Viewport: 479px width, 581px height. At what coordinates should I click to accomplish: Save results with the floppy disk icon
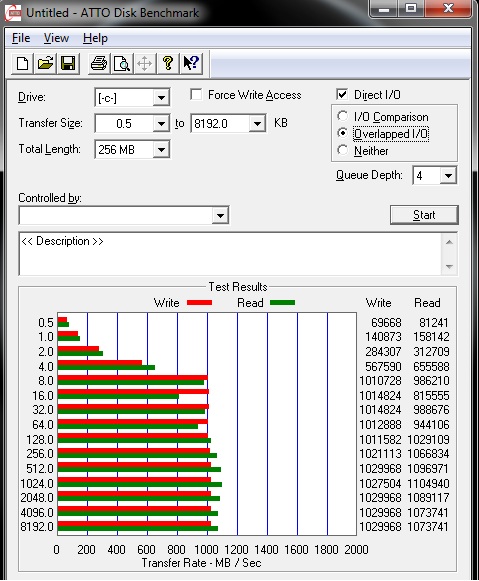point(68,63)
